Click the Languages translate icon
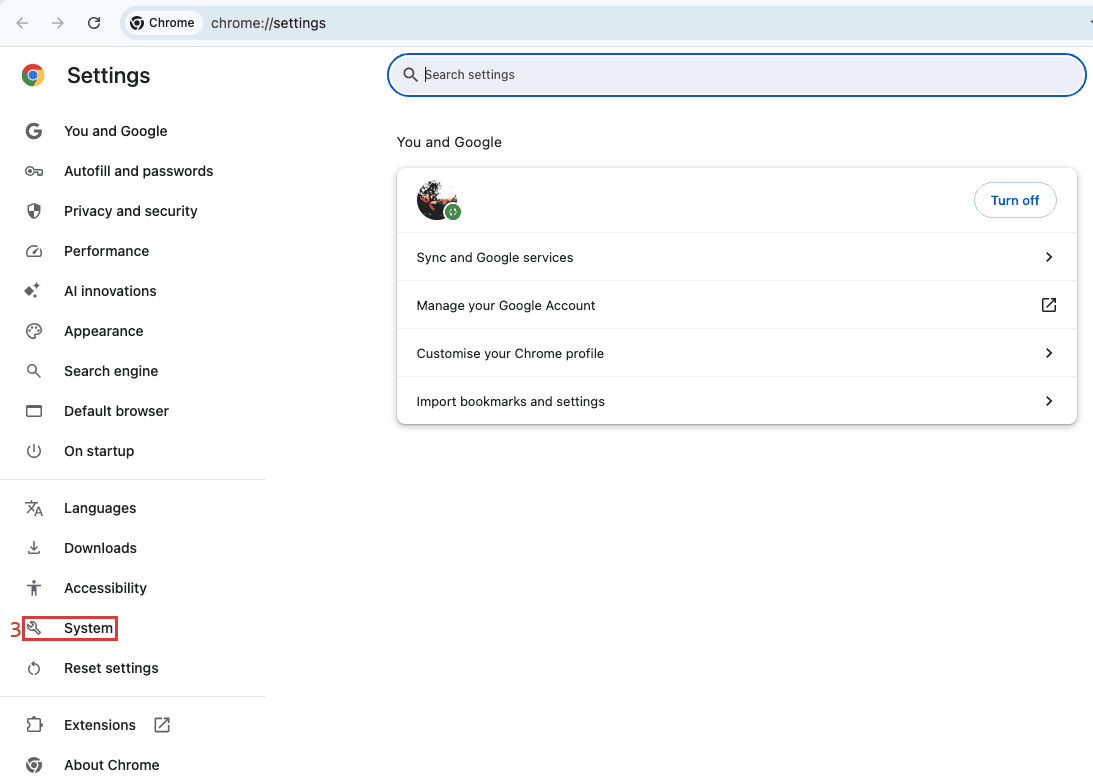Image resolution: width=1093 pixels, height=784 pixels. [x=34, y=508]
